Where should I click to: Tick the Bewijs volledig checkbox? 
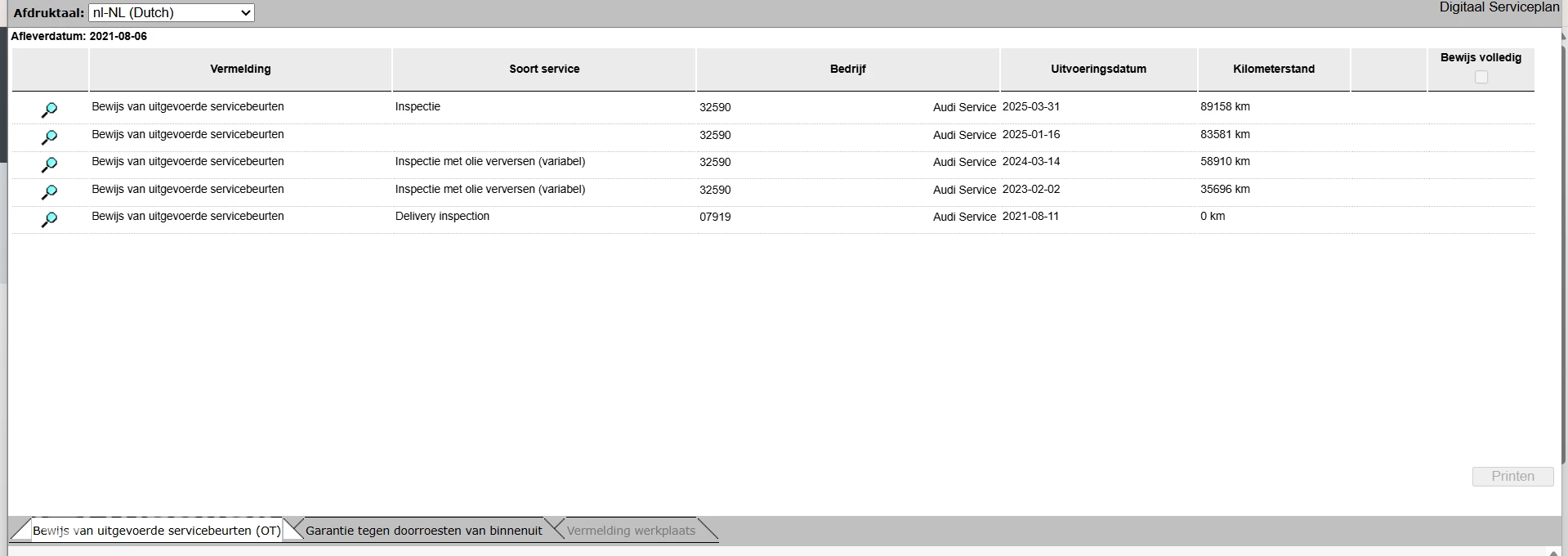pyautogui.click(x=1481, y=77)
